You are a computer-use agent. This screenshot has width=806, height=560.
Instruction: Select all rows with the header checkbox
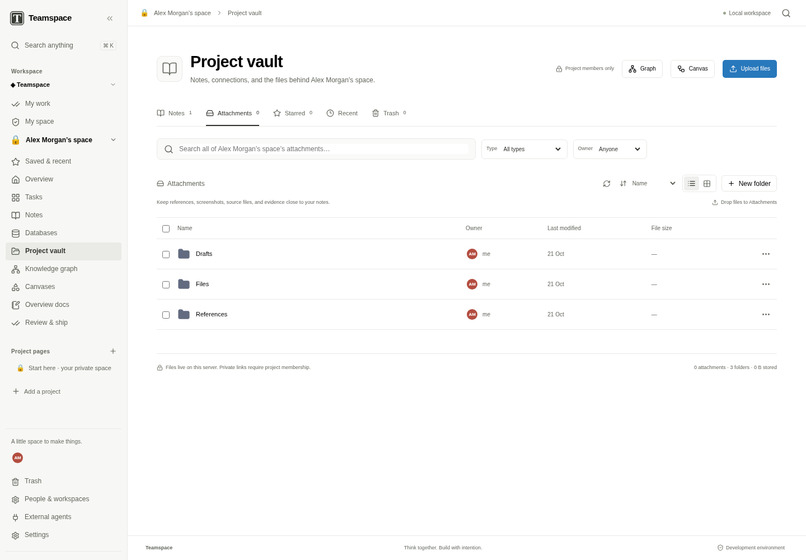pyautogui.click(x=166, y=229)
